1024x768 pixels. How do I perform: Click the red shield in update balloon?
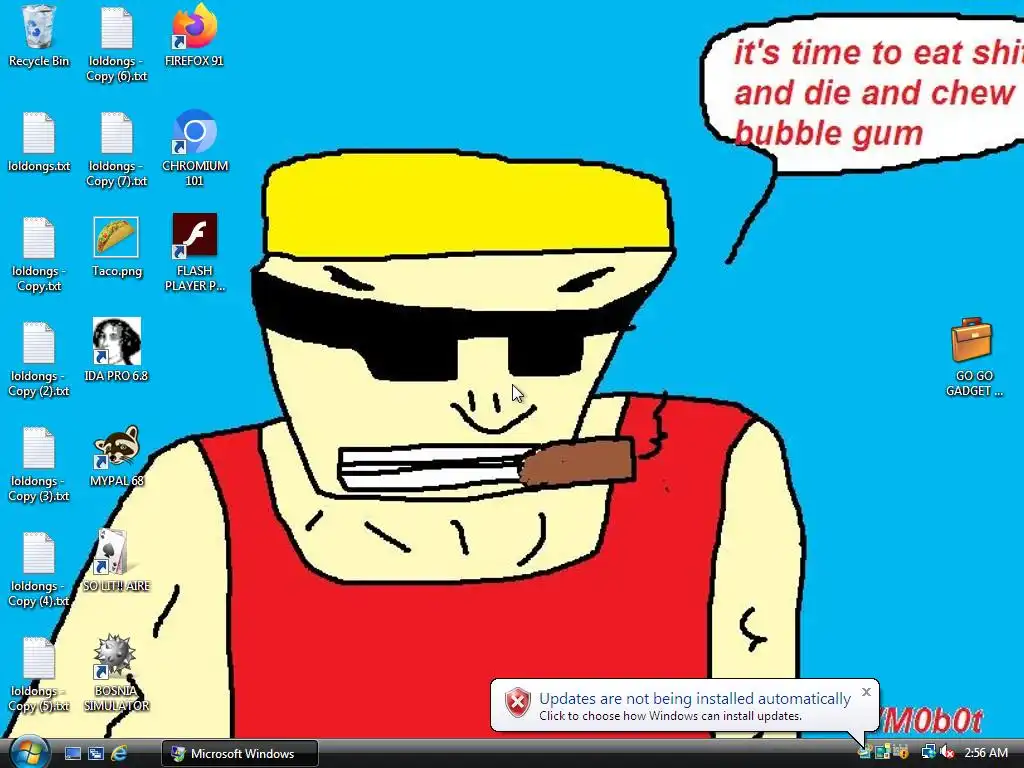click(518, 703)
